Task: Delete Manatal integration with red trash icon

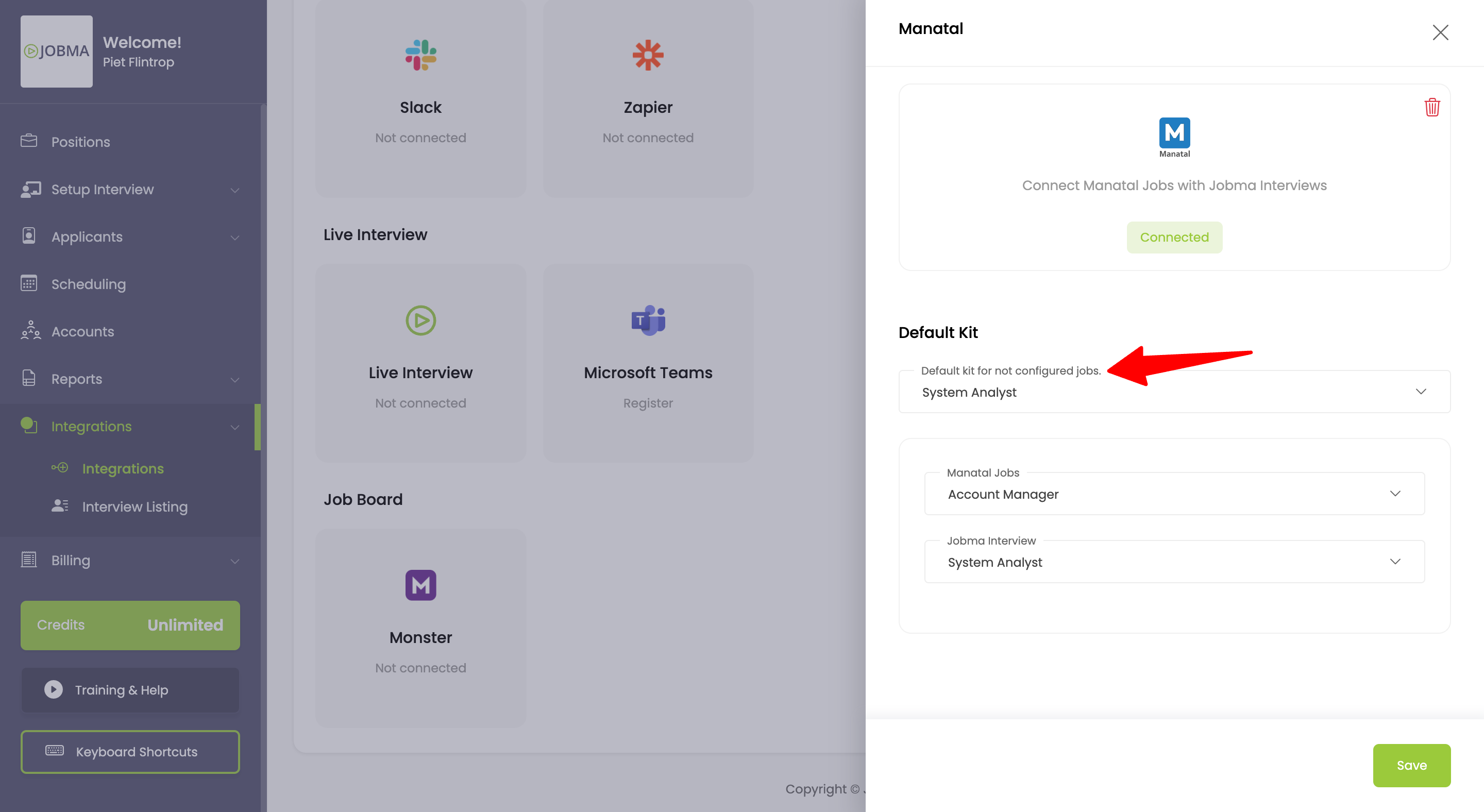Action: (x=1432, y=107)
